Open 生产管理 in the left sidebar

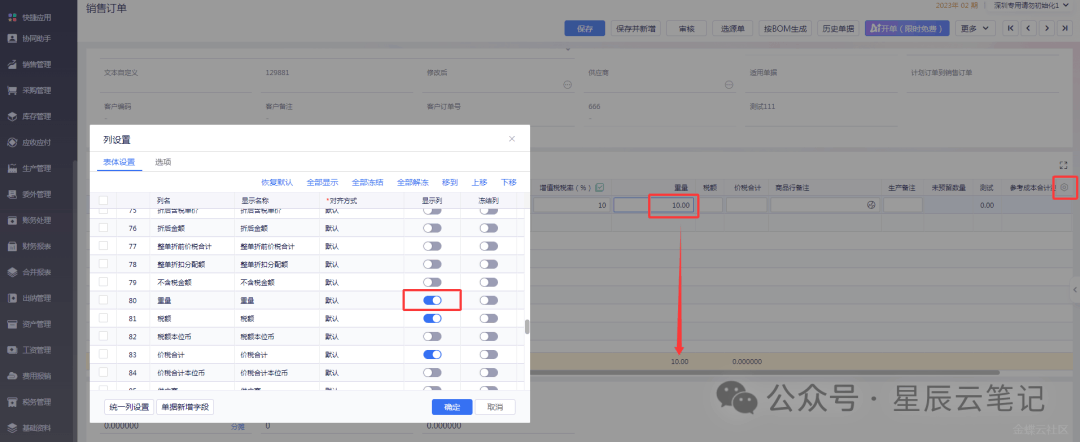coord(37,168)
